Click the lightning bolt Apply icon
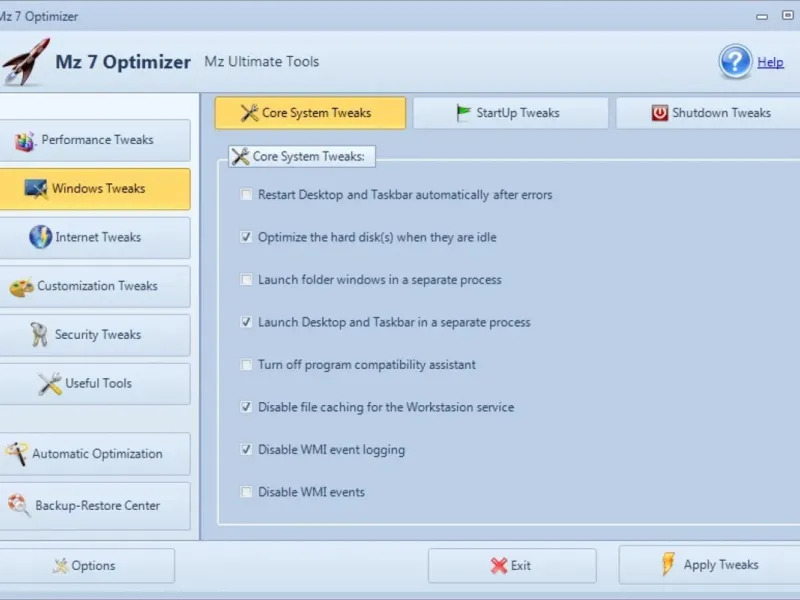800x600 pixels. [x=668, y=564]
